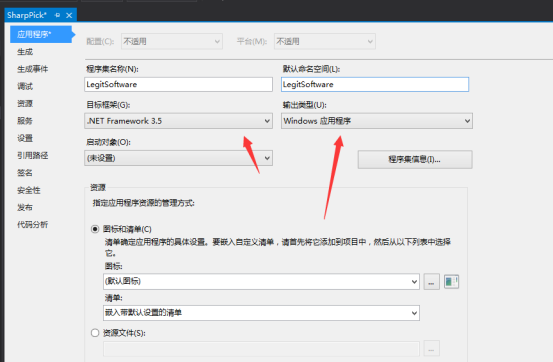Open the 生成事件 settings page

[x=32, y=69]
